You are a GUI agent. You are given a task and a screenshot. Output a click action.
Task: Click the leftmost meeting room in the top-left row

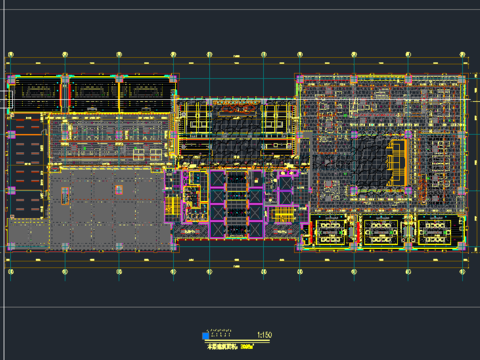[x=37, y=94]
